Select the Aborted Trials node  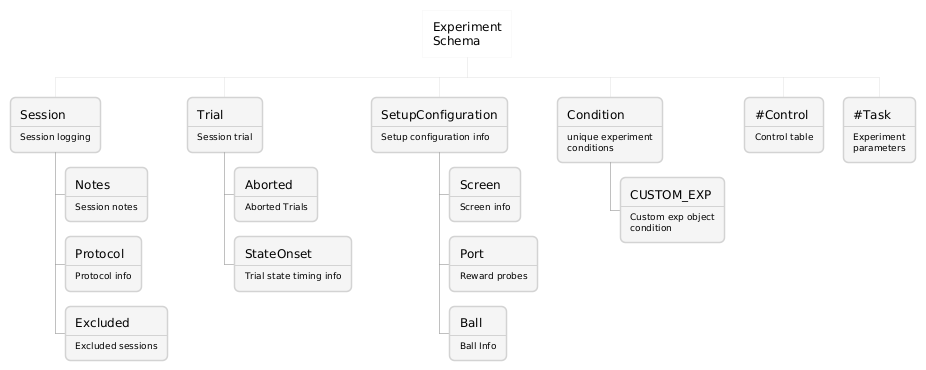coord(276,195)
